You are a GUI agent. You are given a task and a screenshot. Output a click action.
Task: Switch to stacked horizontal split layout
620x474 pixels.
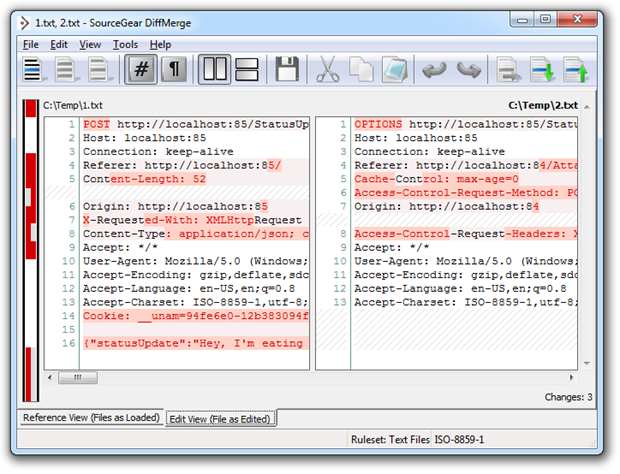click(247, 70)
